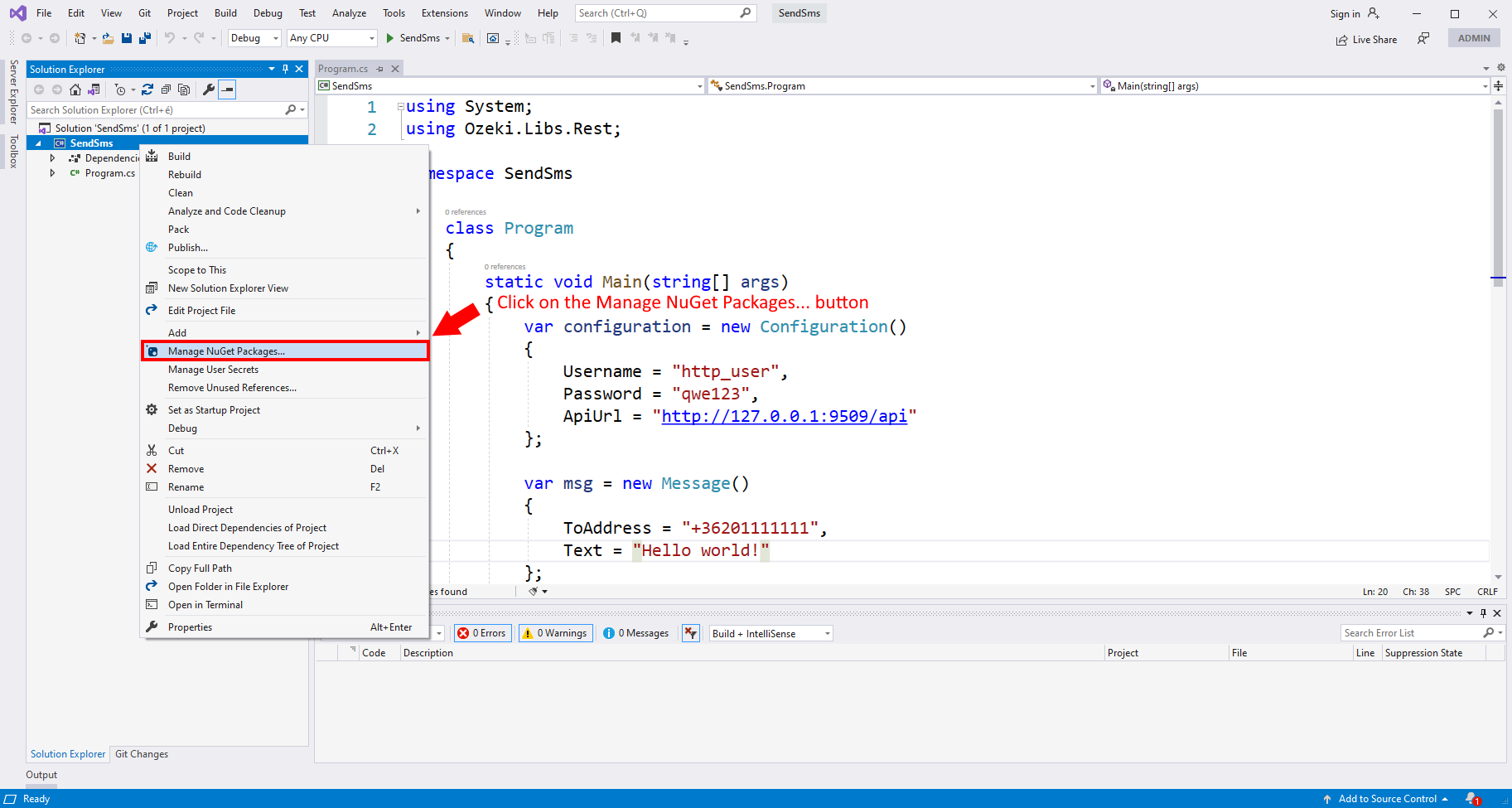The width and height of the screenshot is (1512, 808).
Task: Choose Rebuild in the context menu
Action: click(285, 175)
